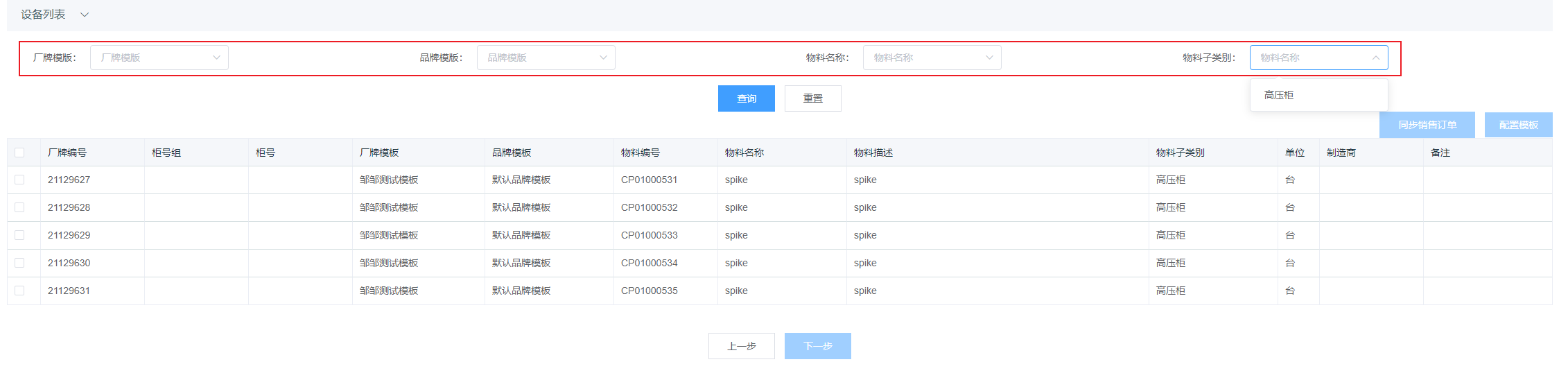Click the 配置模板 button

tap(1518, 125)
